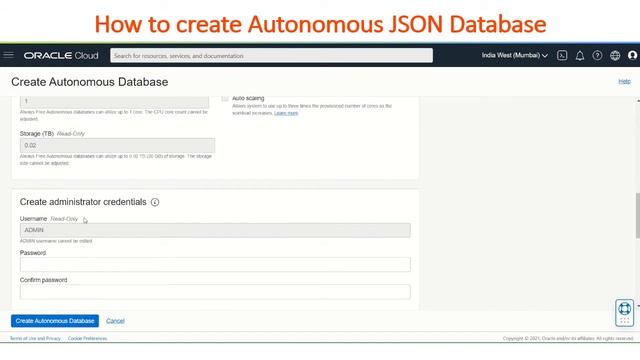
Task: Click the Cancel link
Action: pyautogui.click(x=115, y=321)
